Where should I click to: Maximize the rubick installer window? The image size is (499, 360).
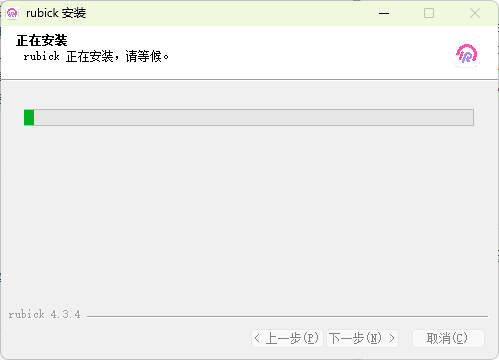[x=429, y=13]
